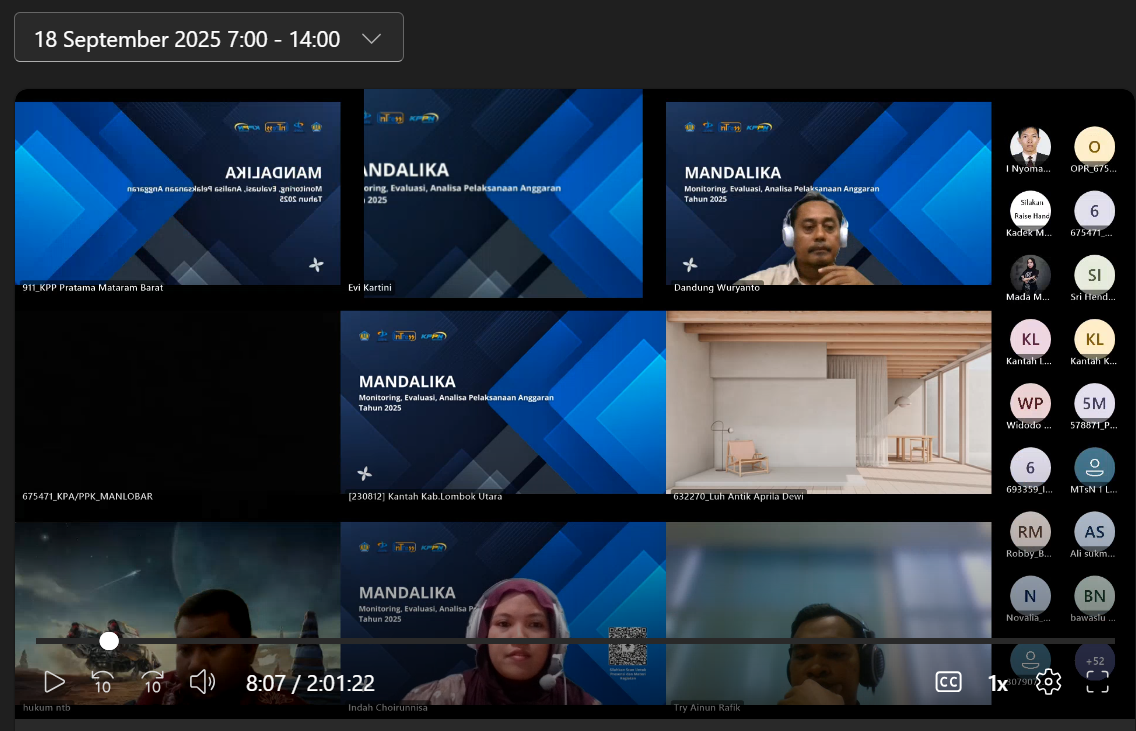The image size is (1136, 731).
Task: Click the Kantah Kab.Lombok Utara video tile
Action: [x=502, y=402]
